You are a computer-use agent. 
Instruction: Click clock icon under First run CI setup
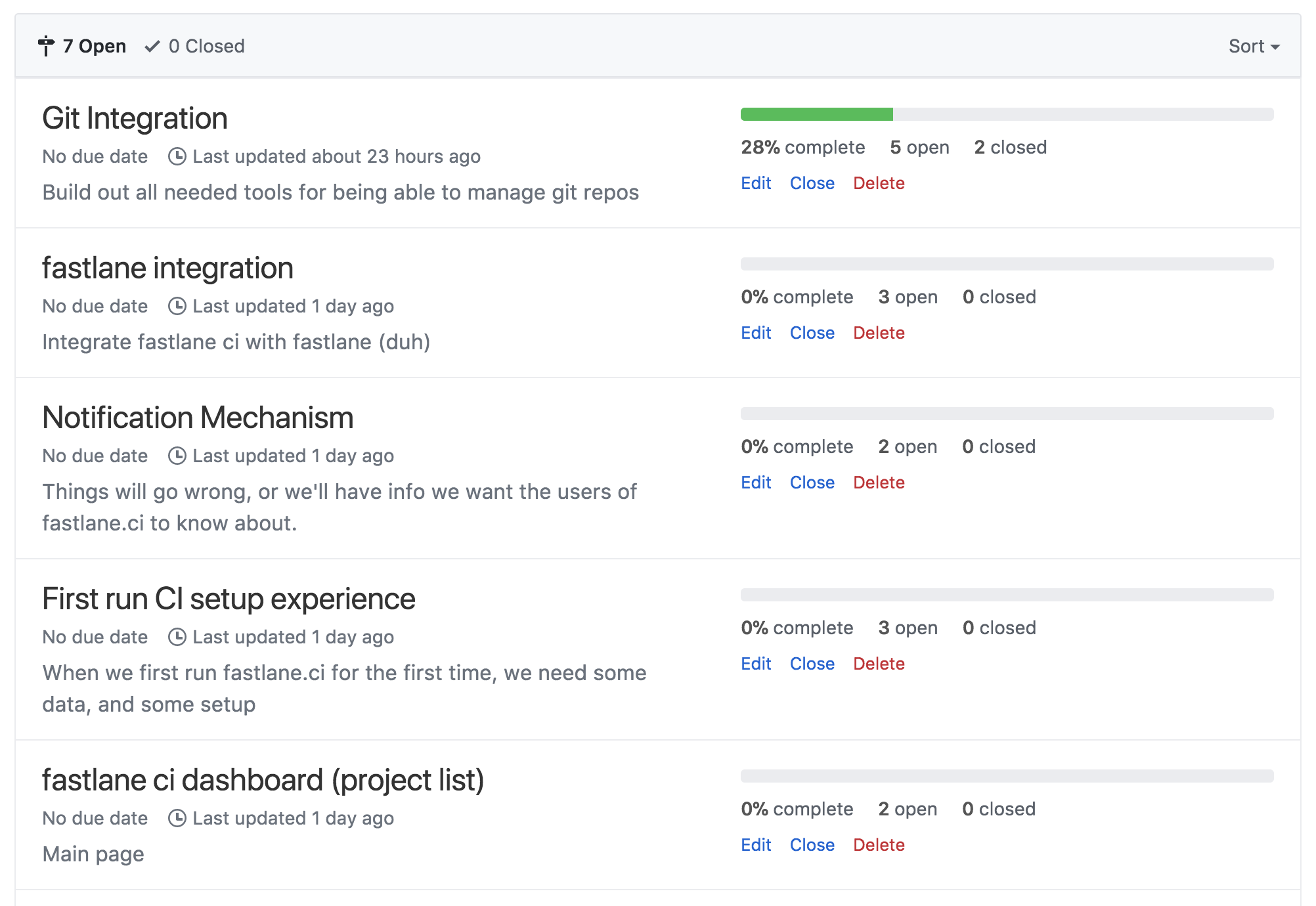177,637
